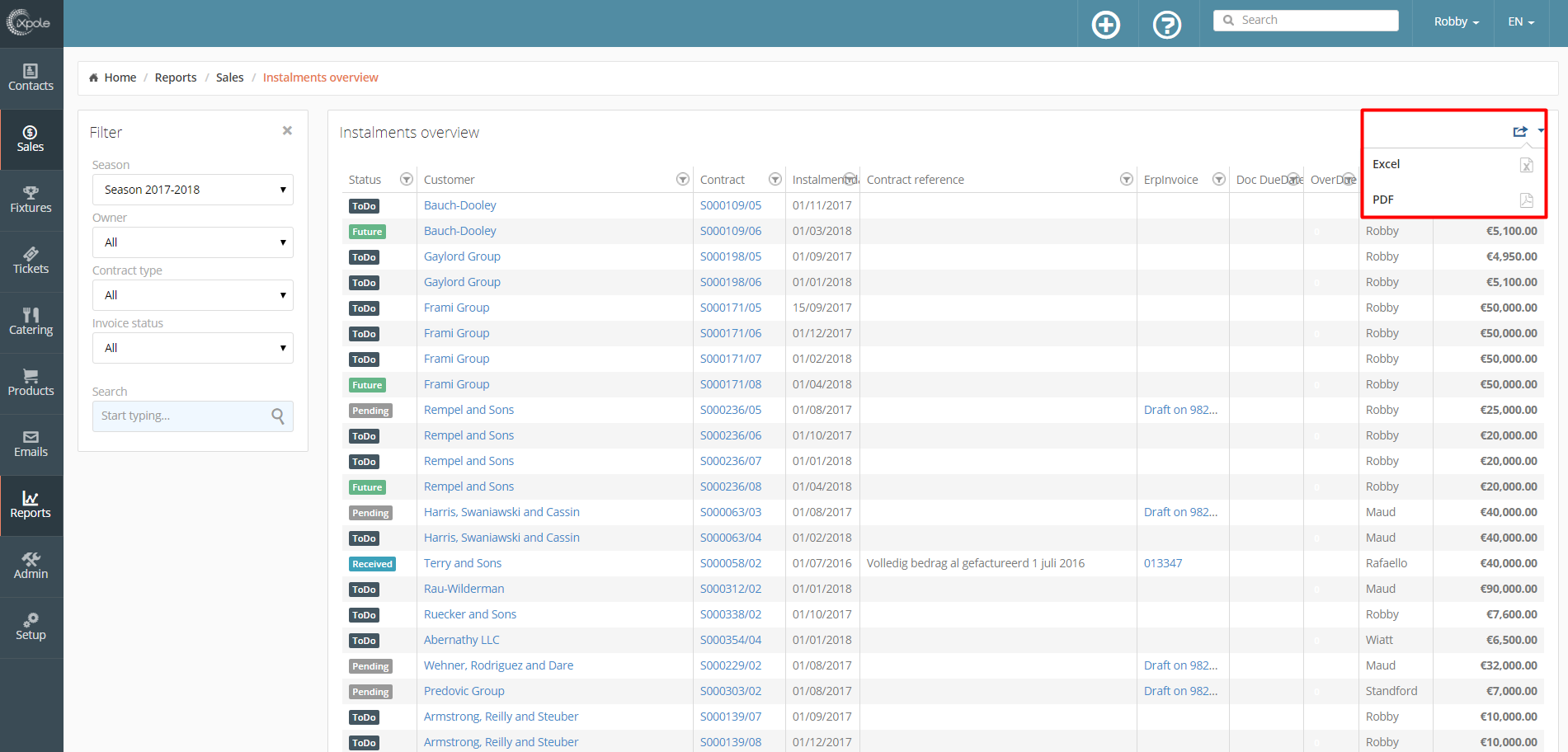This screenshot has width=1568, height=752.
Task: Open customer Terry and Sons
Action: pos(463,563)
